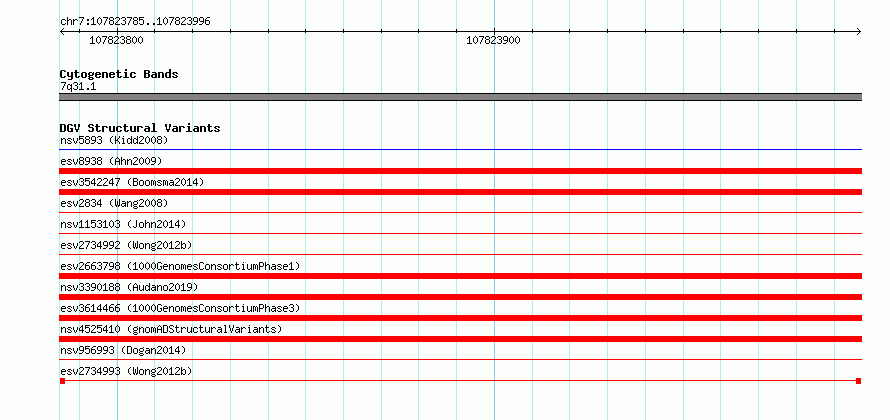Click the thin red nsv1153103 feature line
This screenshot has height=420, width=890.
click(461, 234)
